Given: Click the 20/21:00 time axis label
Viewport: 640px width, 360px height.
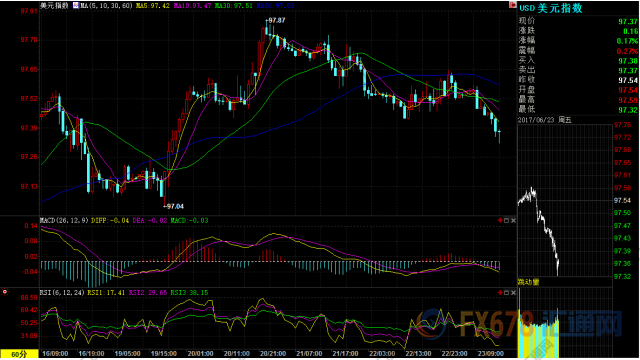Looking at the screenshot, I should click(x=273, y=353).
